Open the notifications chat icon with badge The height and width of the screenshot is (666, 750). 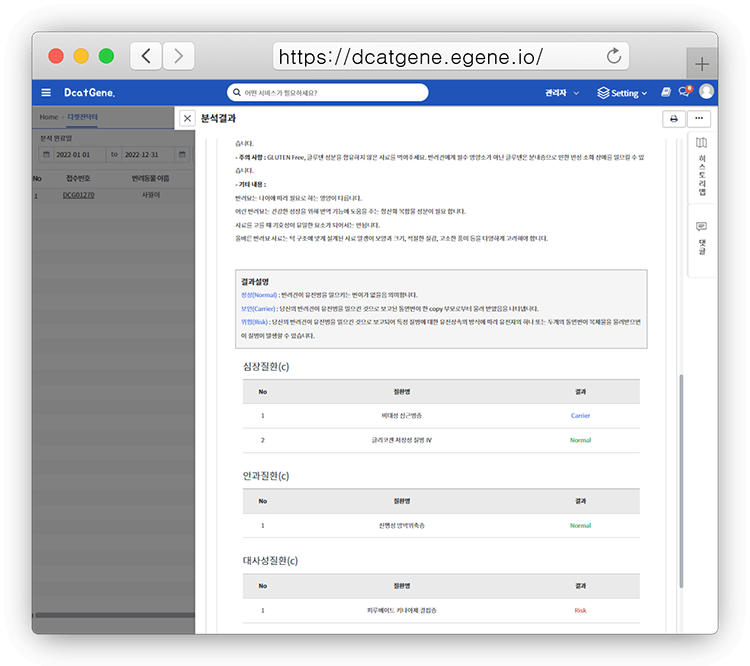click(x=685, y=92)
